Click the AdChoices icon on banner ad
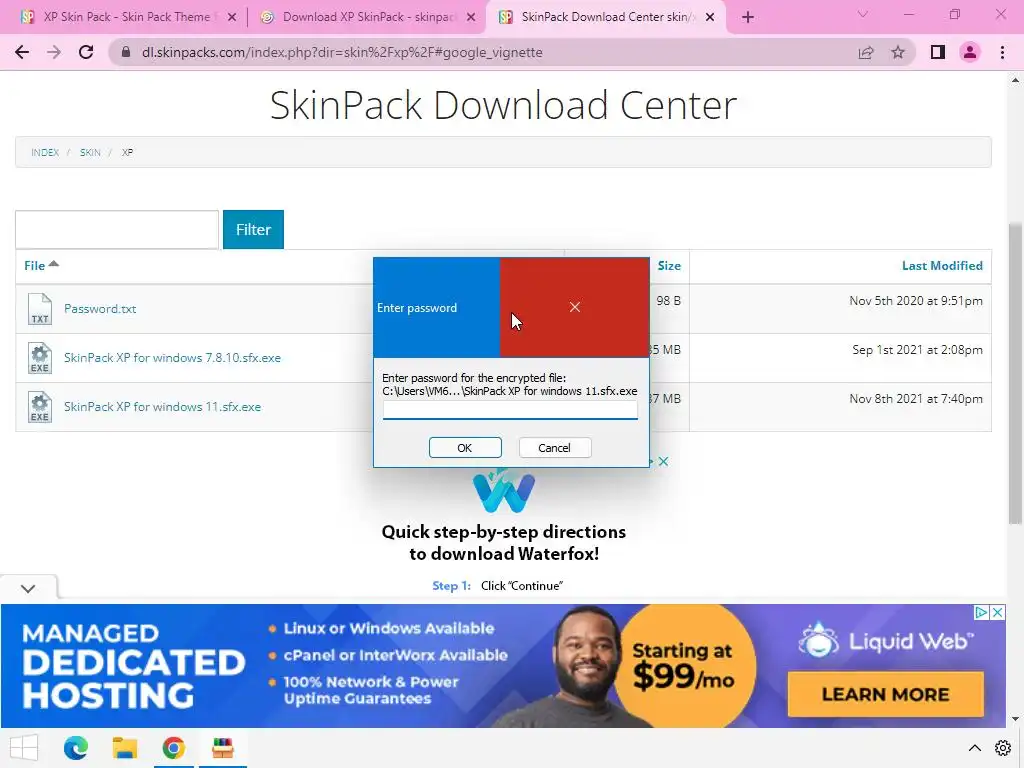 tap(981, 612)
